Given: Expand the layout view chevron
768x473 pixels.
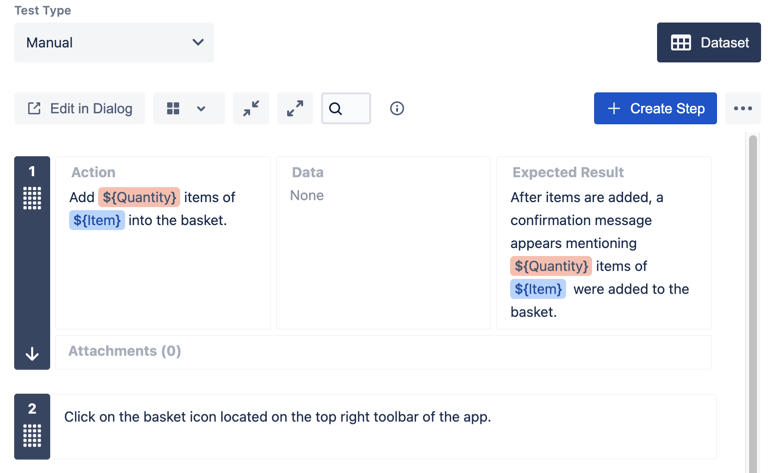Looking at the screenshot, I should [x=201, y=108].
